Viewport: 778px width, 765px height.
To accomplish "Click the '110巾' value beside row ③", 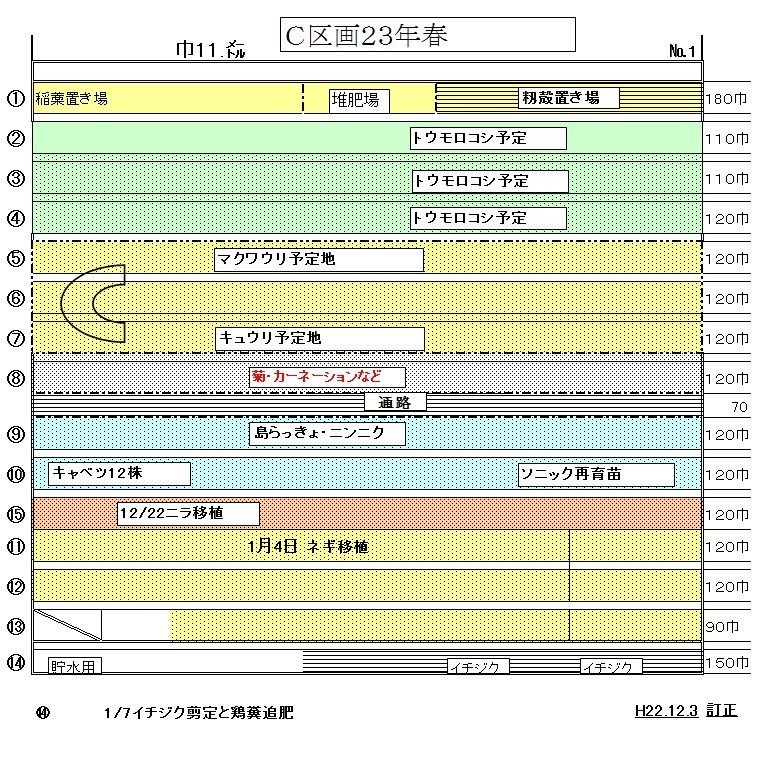I will click(727, 179).
